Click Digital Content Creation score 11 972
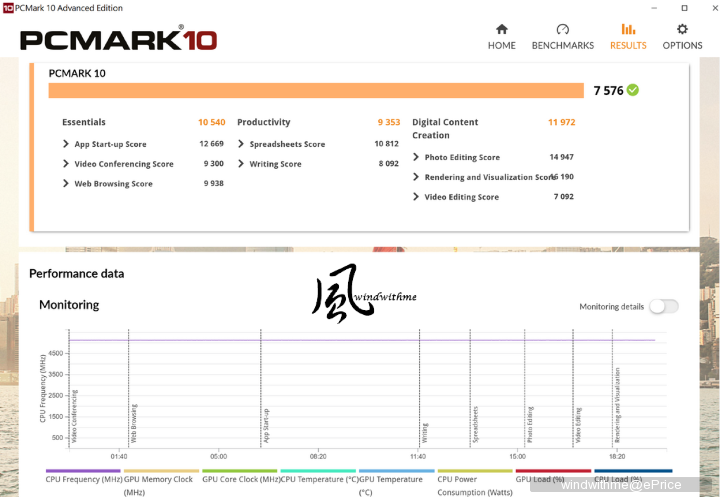The height and width of the screenshot is (497, 720). pos(562,122)
